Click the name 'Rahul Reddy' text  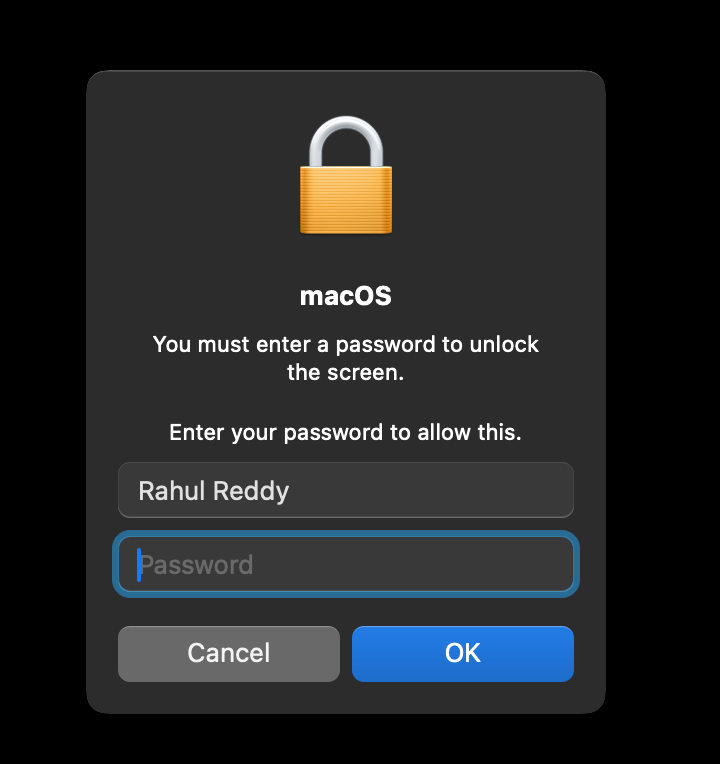point(213,491)
